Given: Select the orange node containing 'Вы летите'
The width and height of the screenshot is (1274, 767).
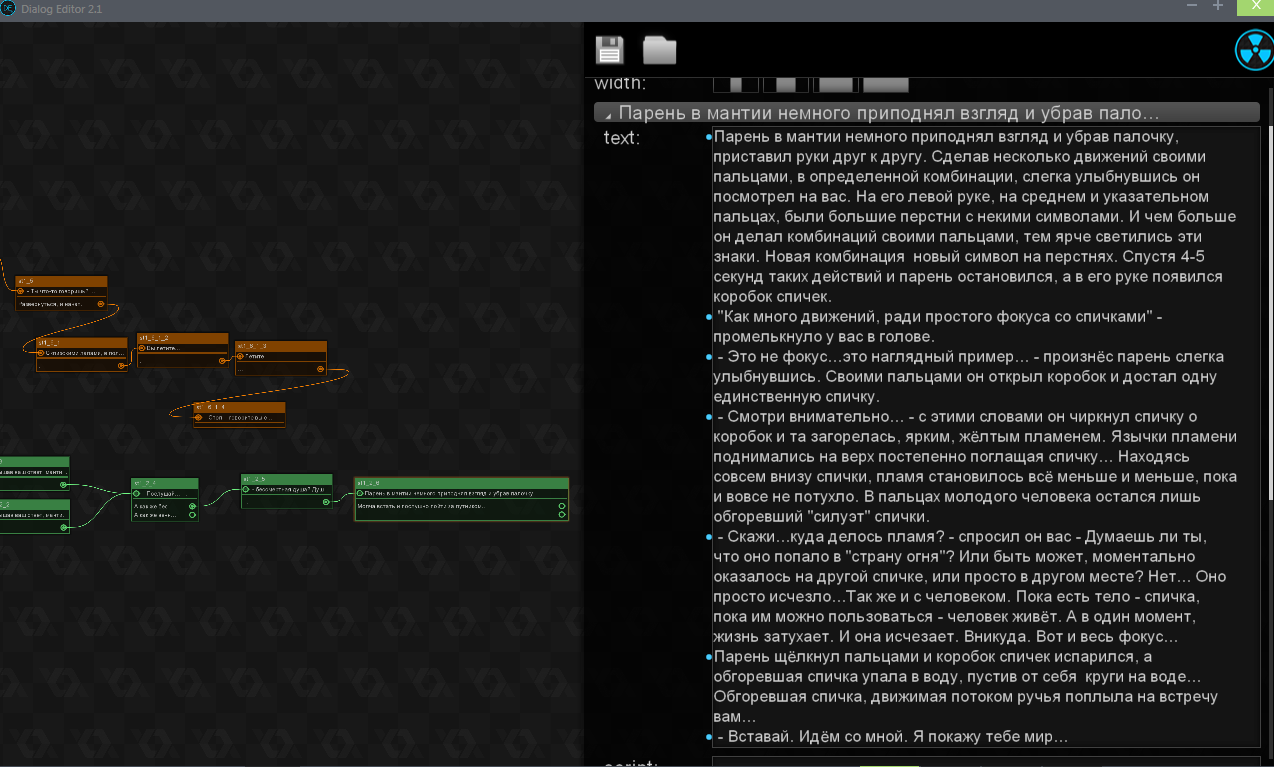Looking at the screenshot, I should point(182,351).
